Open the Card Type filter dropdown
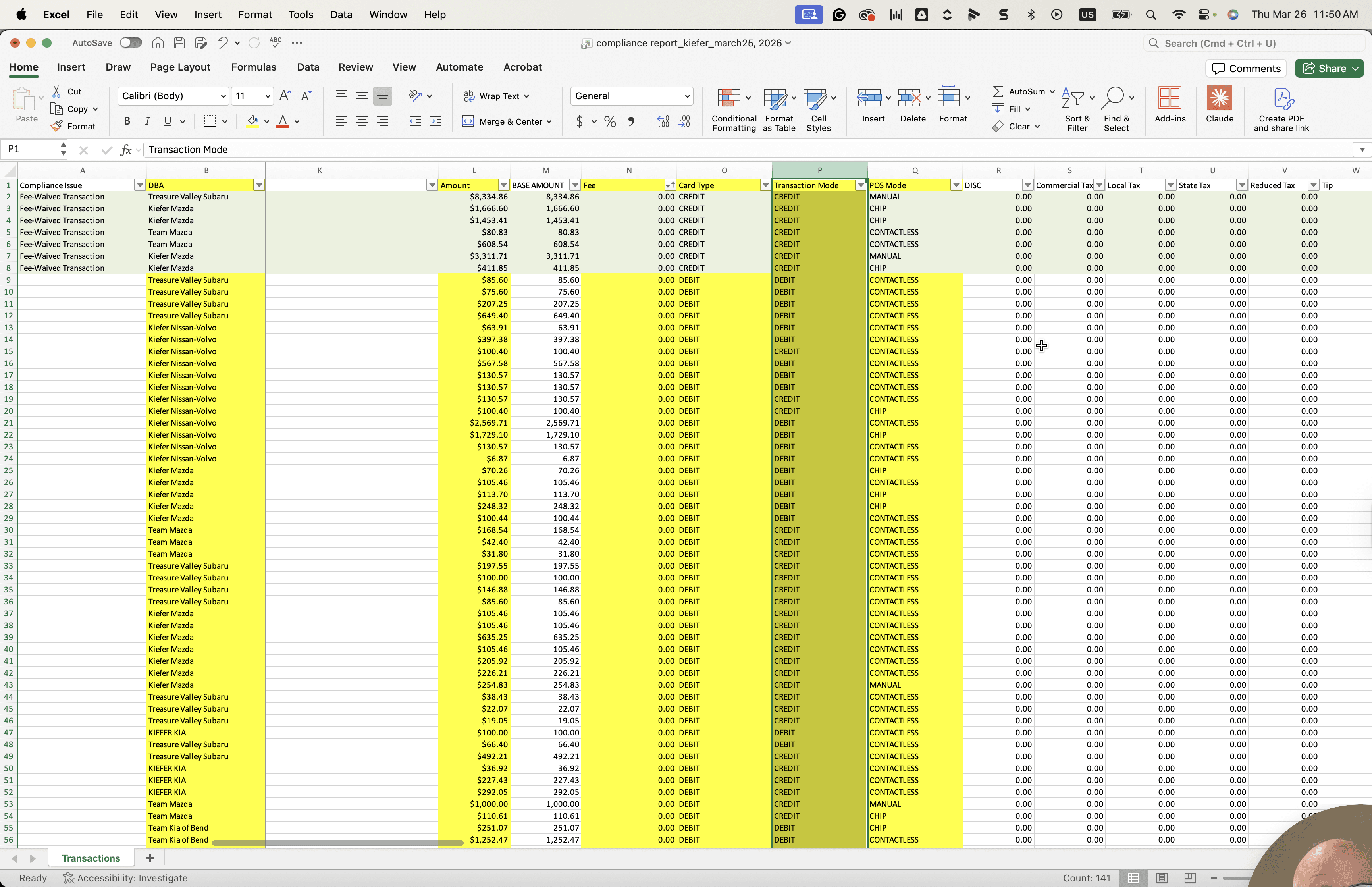 coord(765,185)
